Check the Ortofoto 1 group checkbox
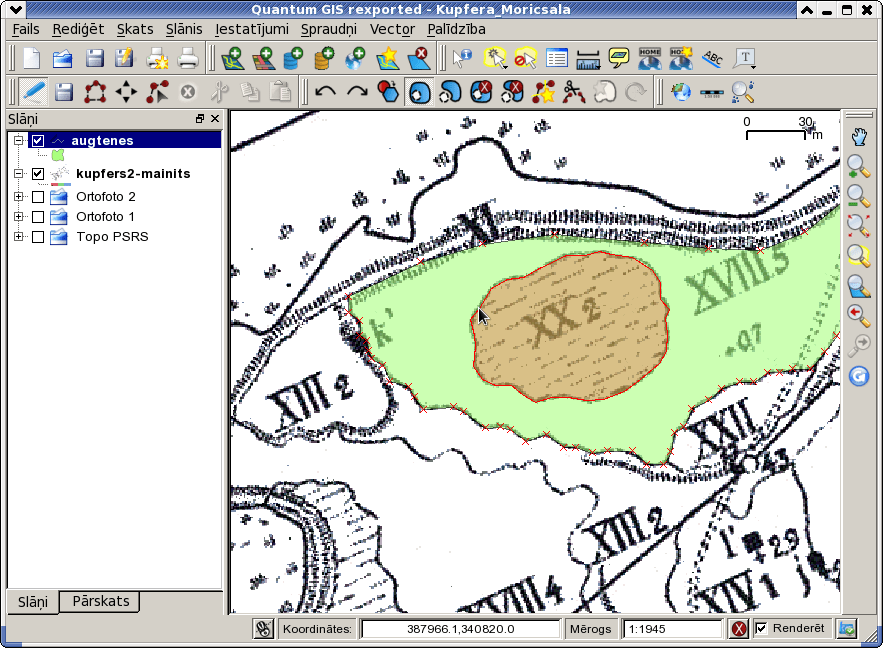The image size is (883, 648). pyautogui.click(x=38, y=217)
